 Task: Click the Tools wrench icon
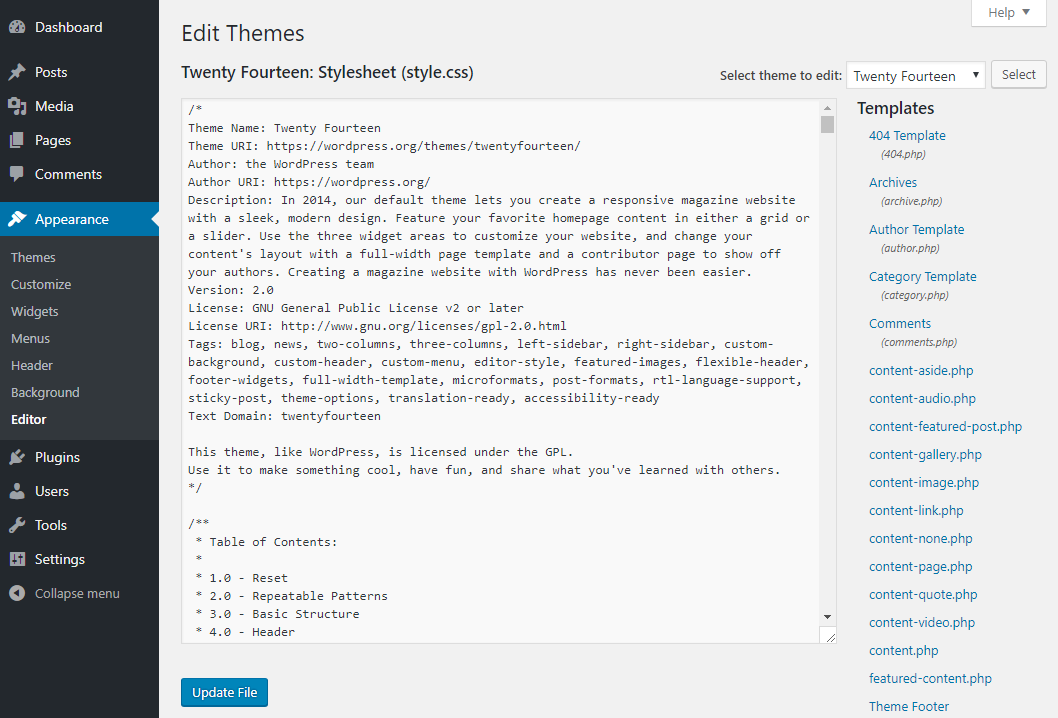17,525
